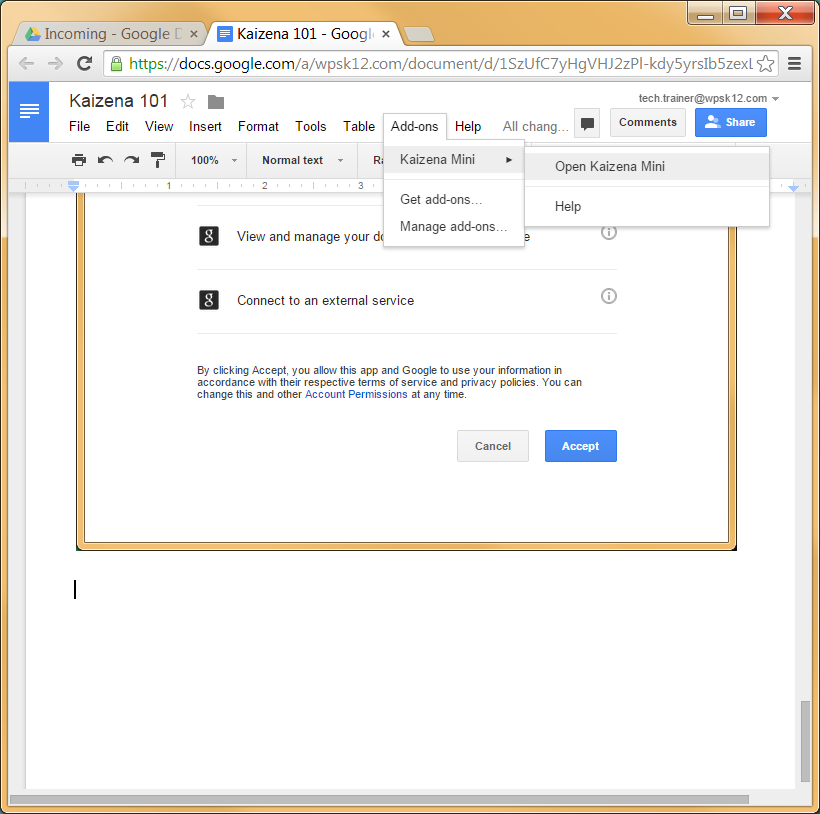Bookmark this page with the star icon
The height and width of the screenshot is (814, 820).
[765, 64]
